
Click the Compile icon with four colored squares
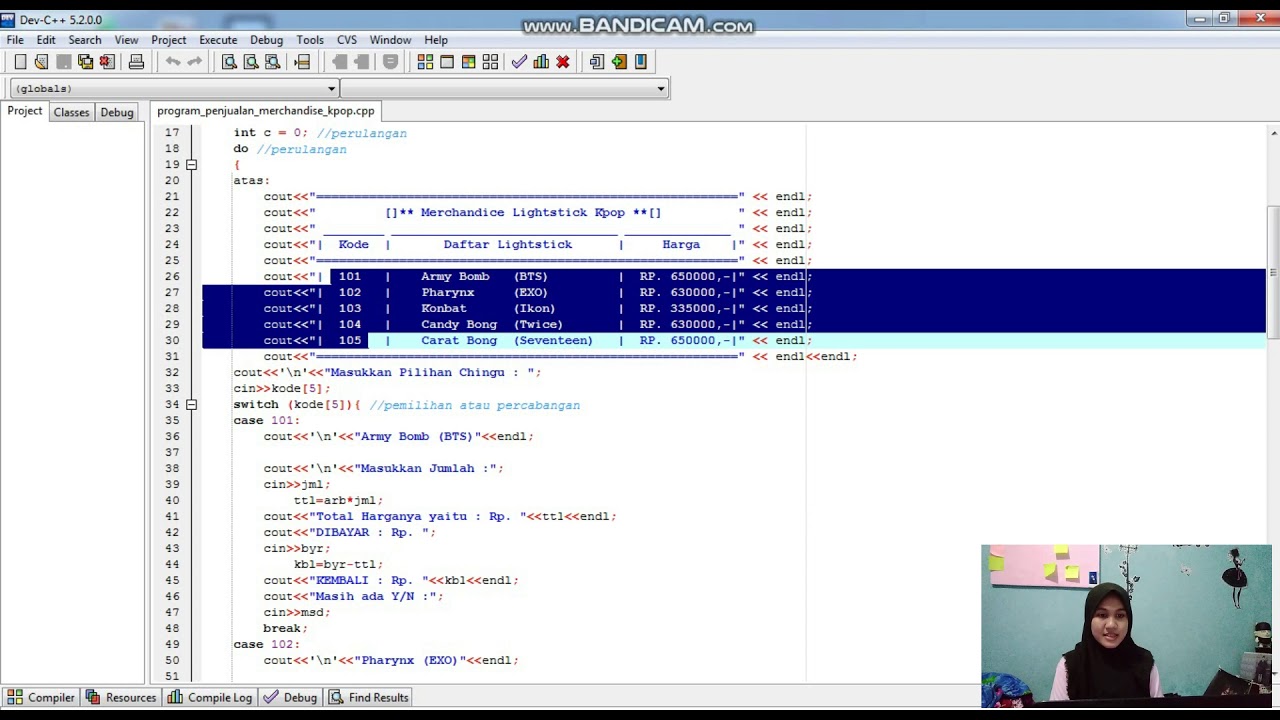pyautogui.click(x=425, y=62)
